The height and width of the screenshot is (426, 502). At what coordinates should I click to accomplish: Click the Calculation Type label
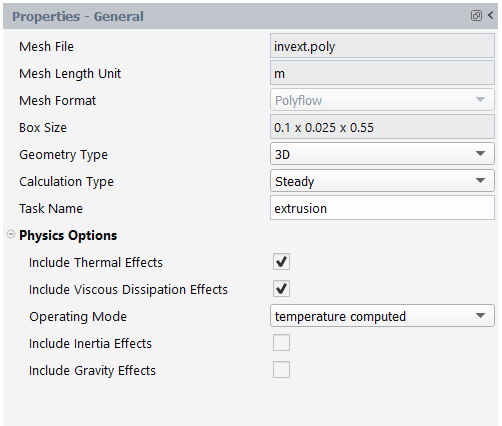click(x=66, y=182)
